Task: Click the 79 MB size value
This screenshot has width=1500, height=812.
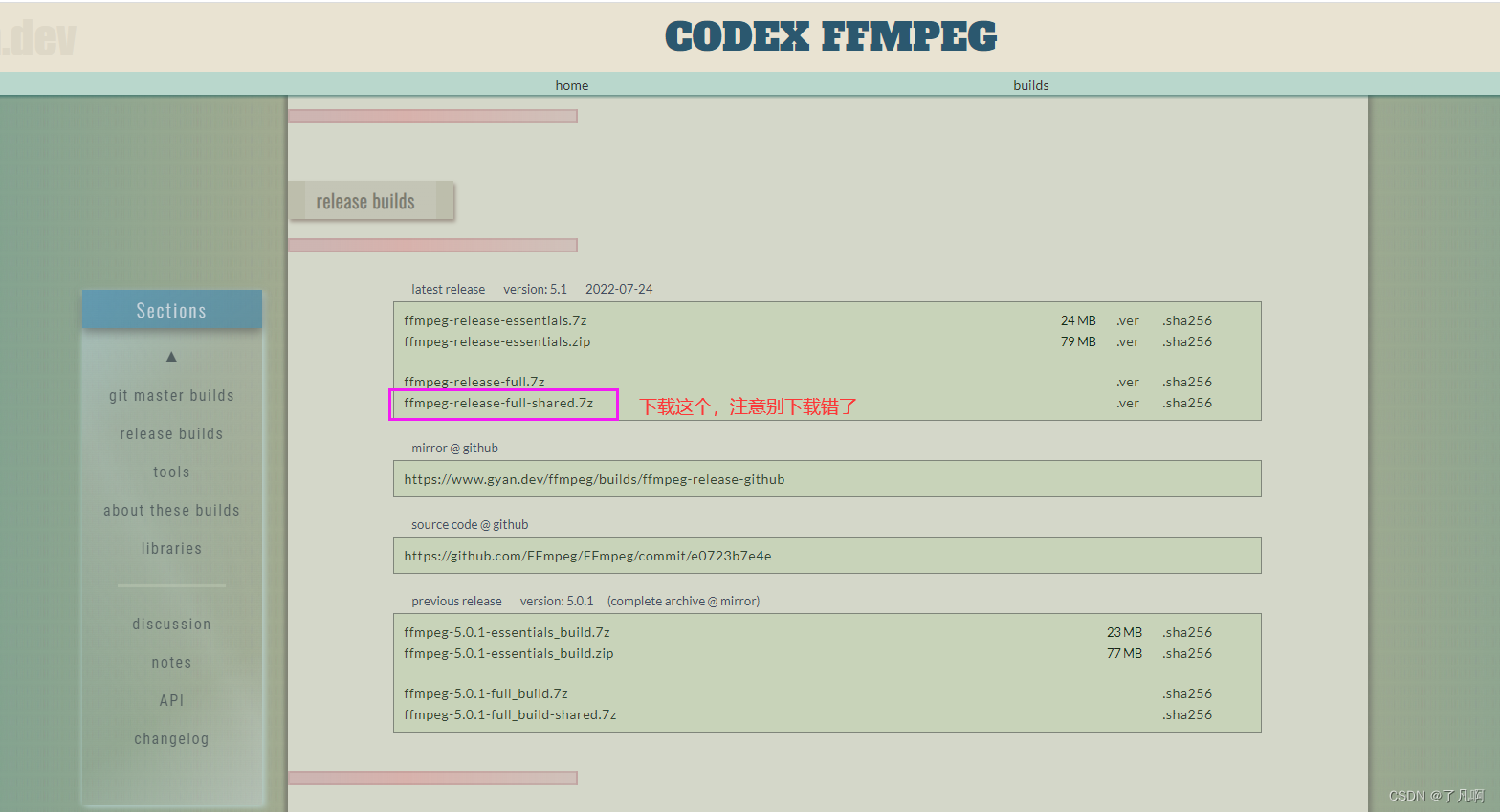Action: (x=1078, y=341)
